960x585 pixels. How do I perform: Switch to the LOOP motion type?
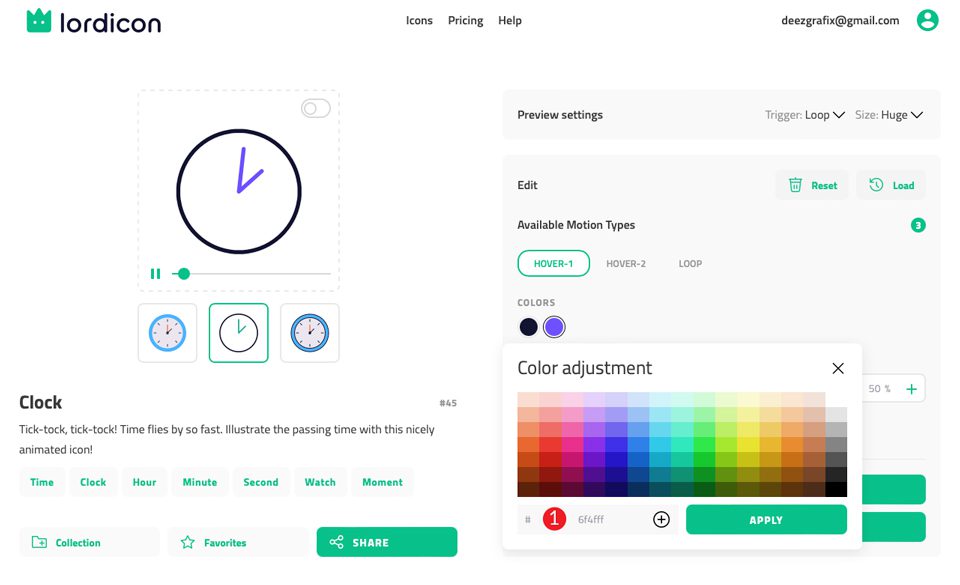click(x=690, y=263)
